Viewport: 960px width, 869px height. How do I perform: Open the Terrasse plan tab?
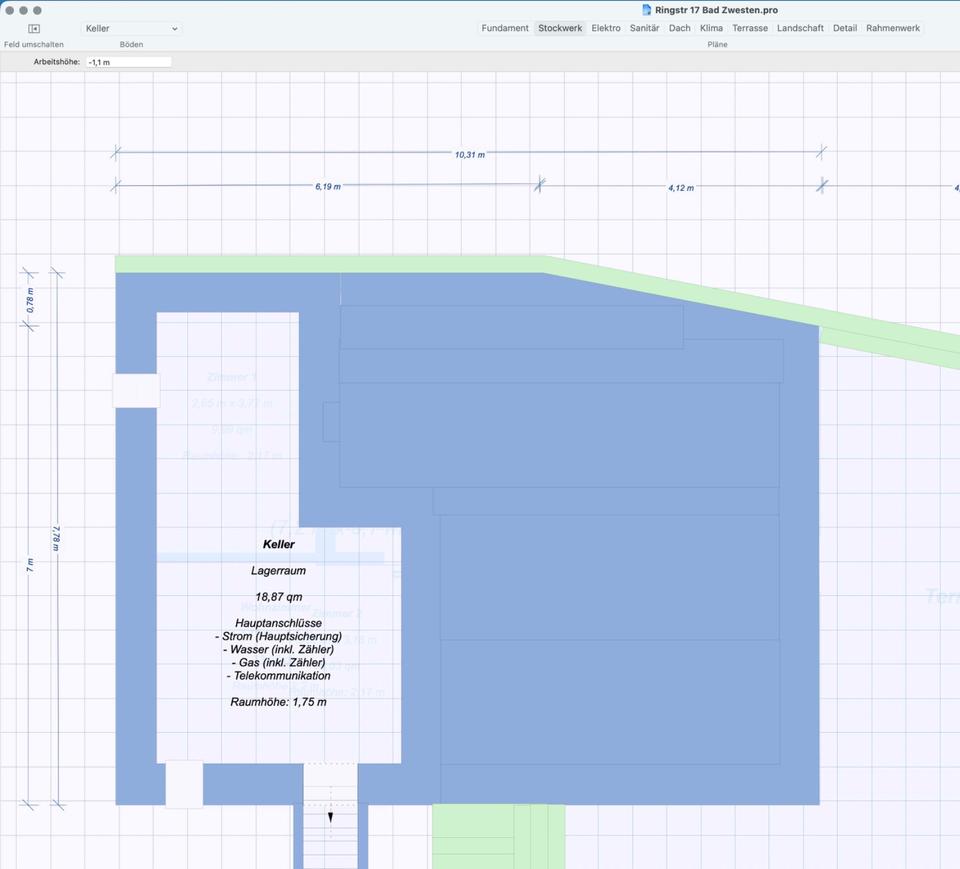[x=750, y=28]
